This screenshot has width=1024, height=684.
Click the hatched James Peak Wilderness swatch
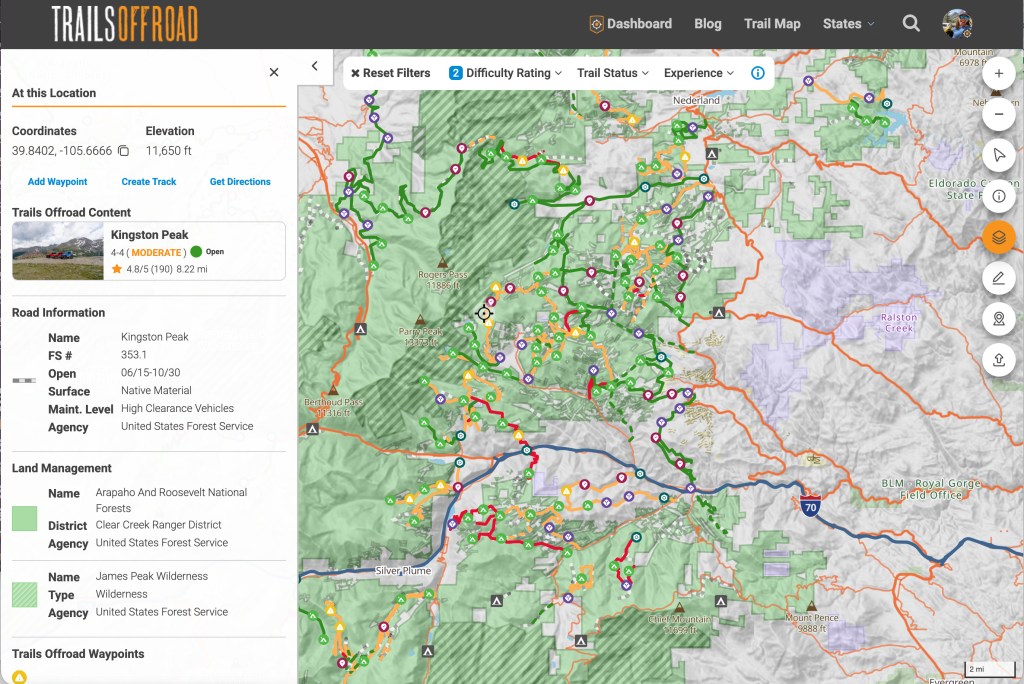point(25,594)
